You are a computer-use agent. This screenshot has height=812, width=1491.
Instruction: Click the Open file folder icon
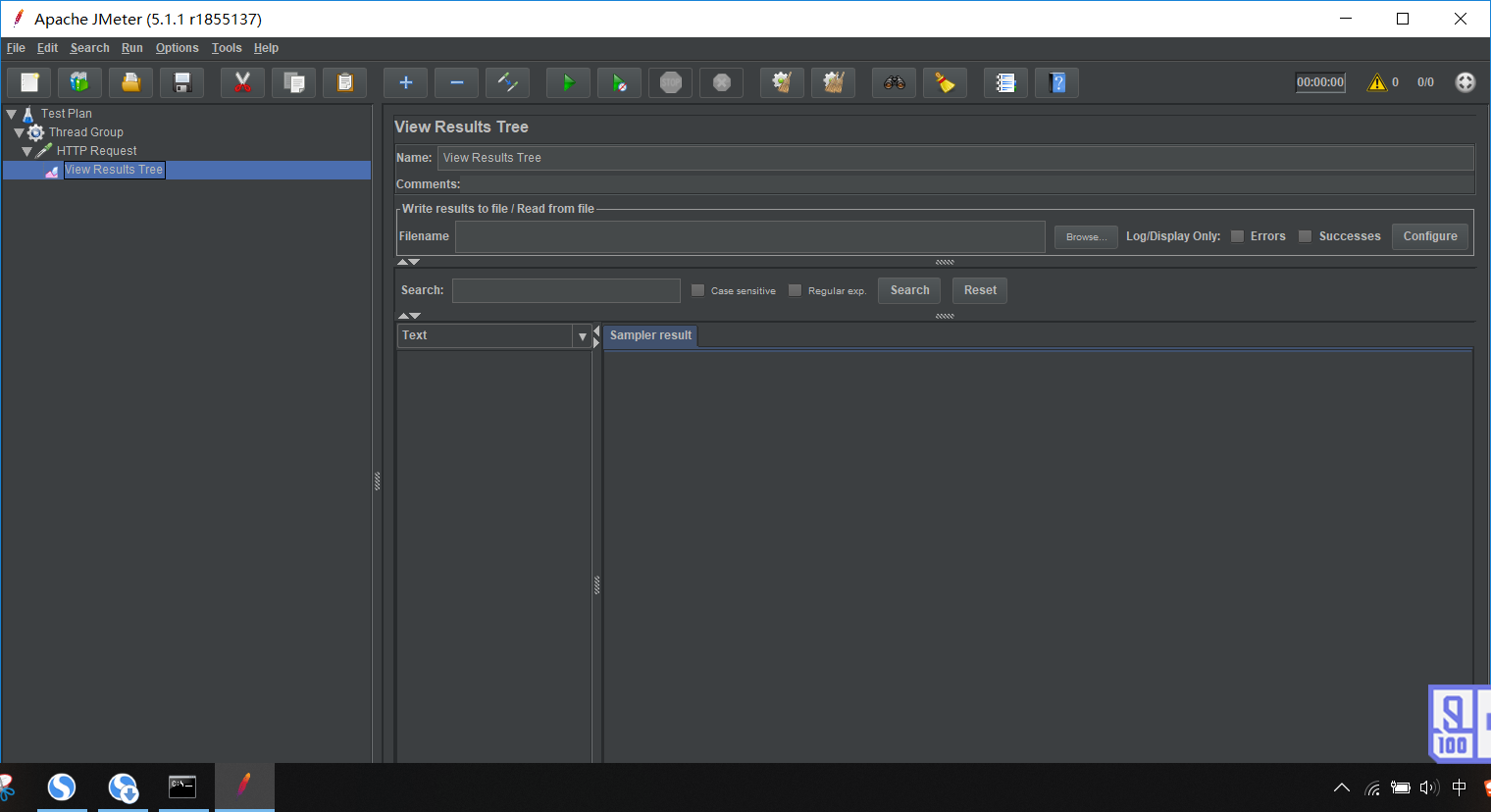coord(130,83)
